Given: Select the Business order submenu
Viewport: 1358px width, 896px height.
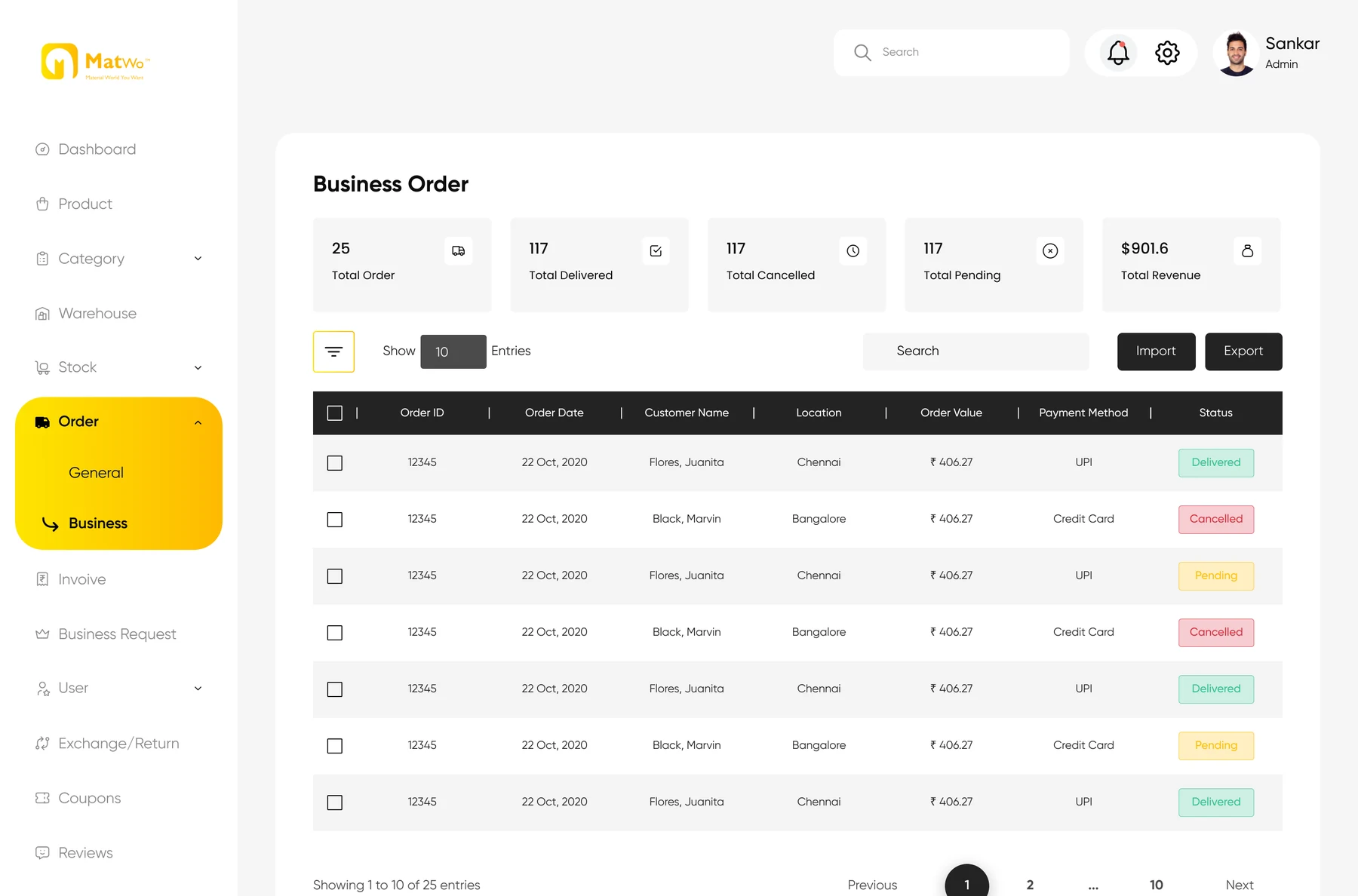Looking at the screenshot, I should pyautogui.click(x=98, y=523).
